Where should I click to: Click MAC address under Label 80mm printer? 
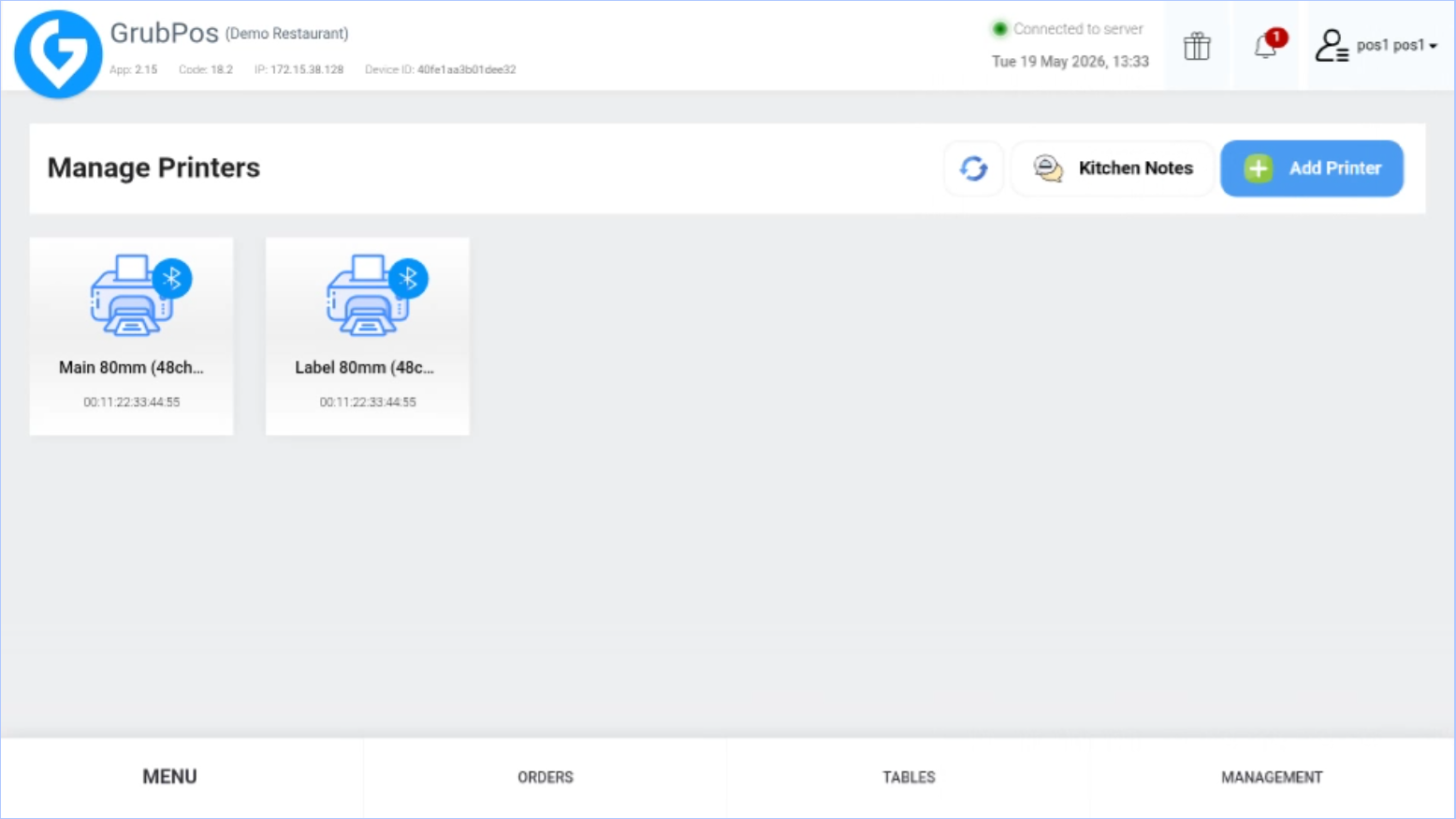pyautogui.click(x=368, y=402)
